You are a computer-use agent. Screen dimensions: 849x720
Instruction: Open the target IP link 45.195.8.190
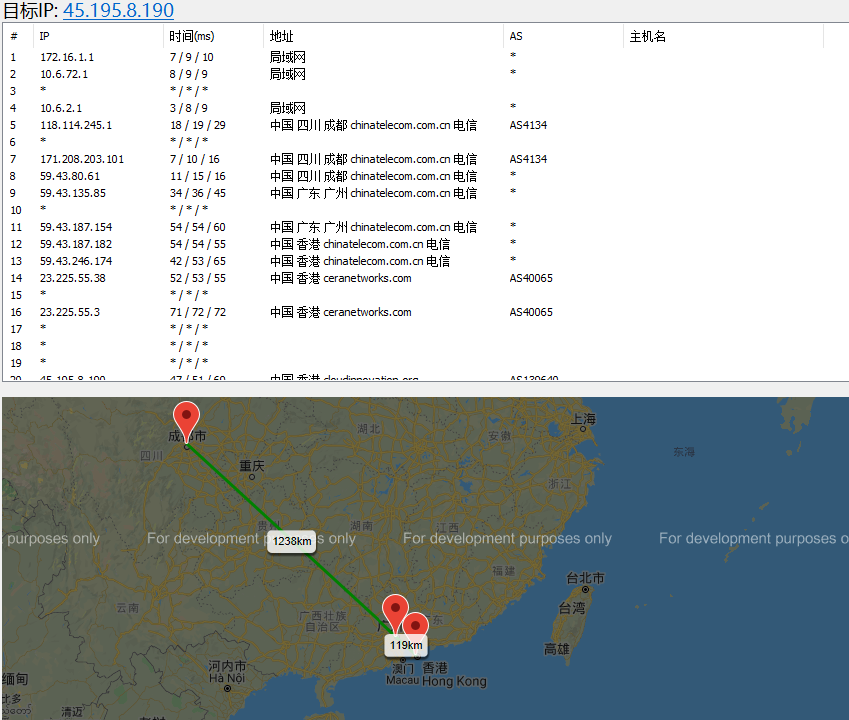pyautogui.click(x=118, y=10)
